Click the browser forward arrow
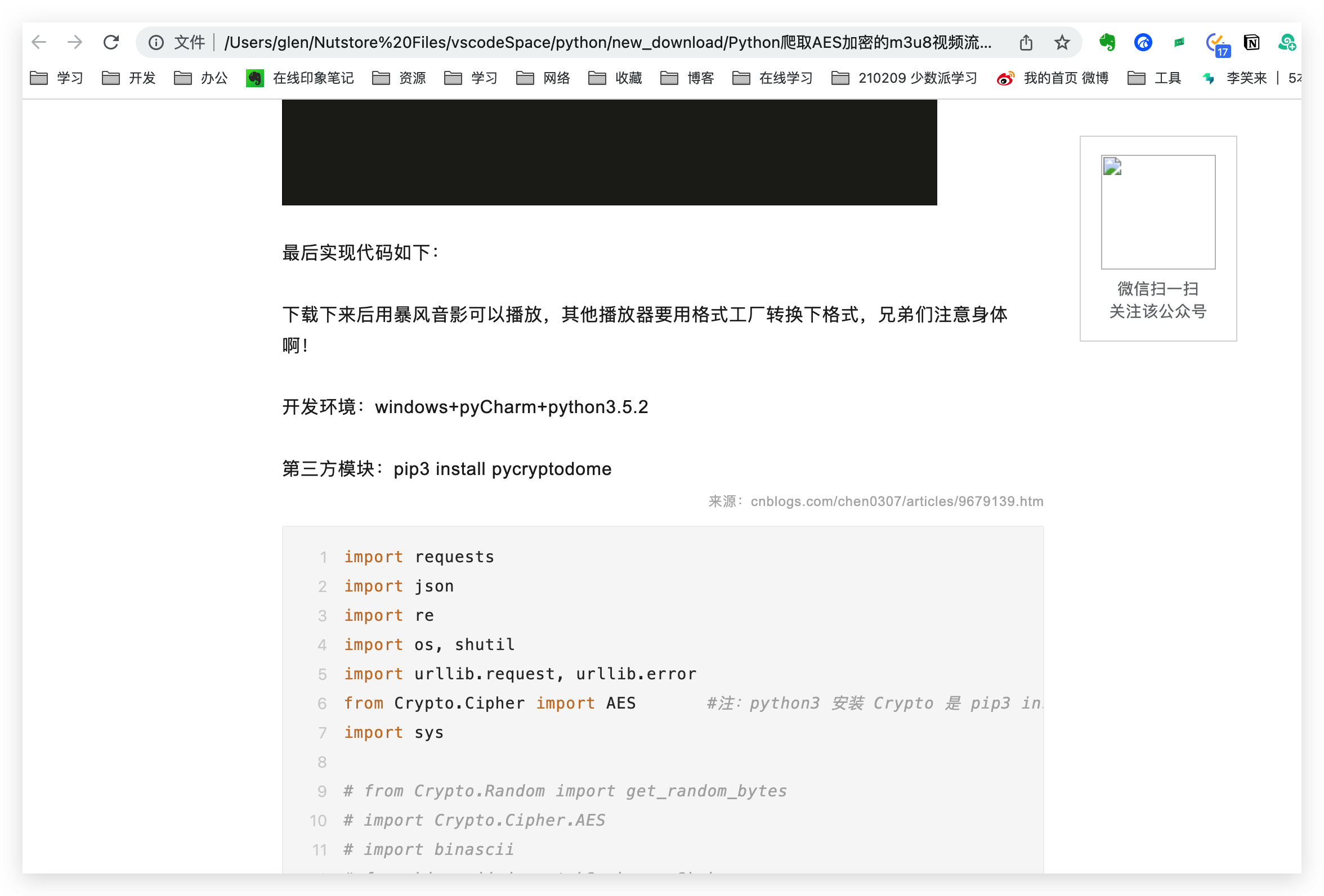 (75, 42)
